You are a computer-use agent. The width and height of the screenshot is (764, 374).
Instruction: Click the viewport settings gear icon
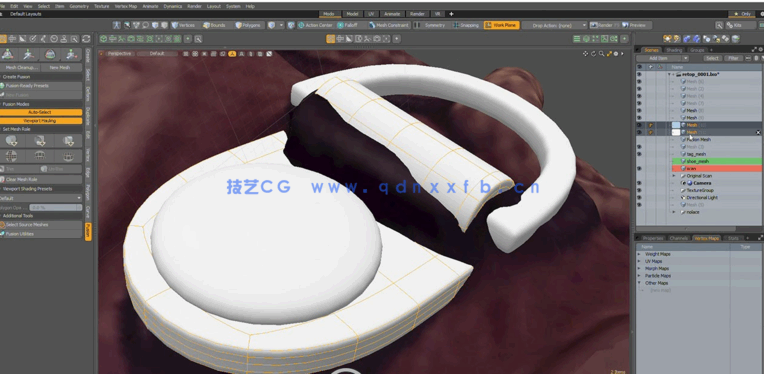pyautogui.click(x=616, y=54)
